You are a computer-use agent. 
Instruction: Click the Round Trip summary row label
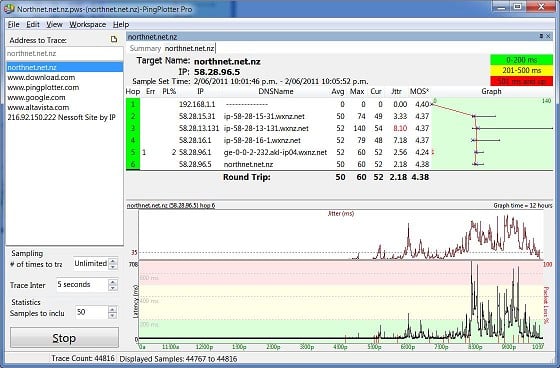[x=246, y=177]
